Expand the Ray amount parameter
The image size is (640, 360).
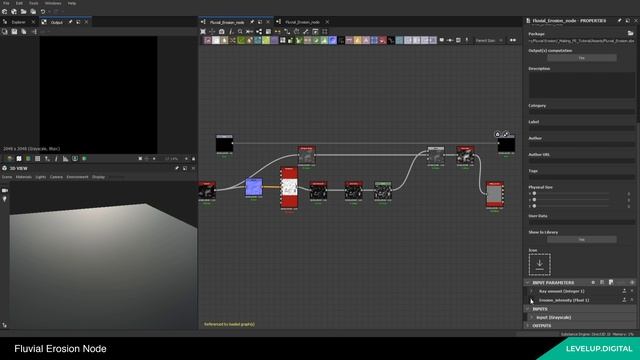(531, 291)
